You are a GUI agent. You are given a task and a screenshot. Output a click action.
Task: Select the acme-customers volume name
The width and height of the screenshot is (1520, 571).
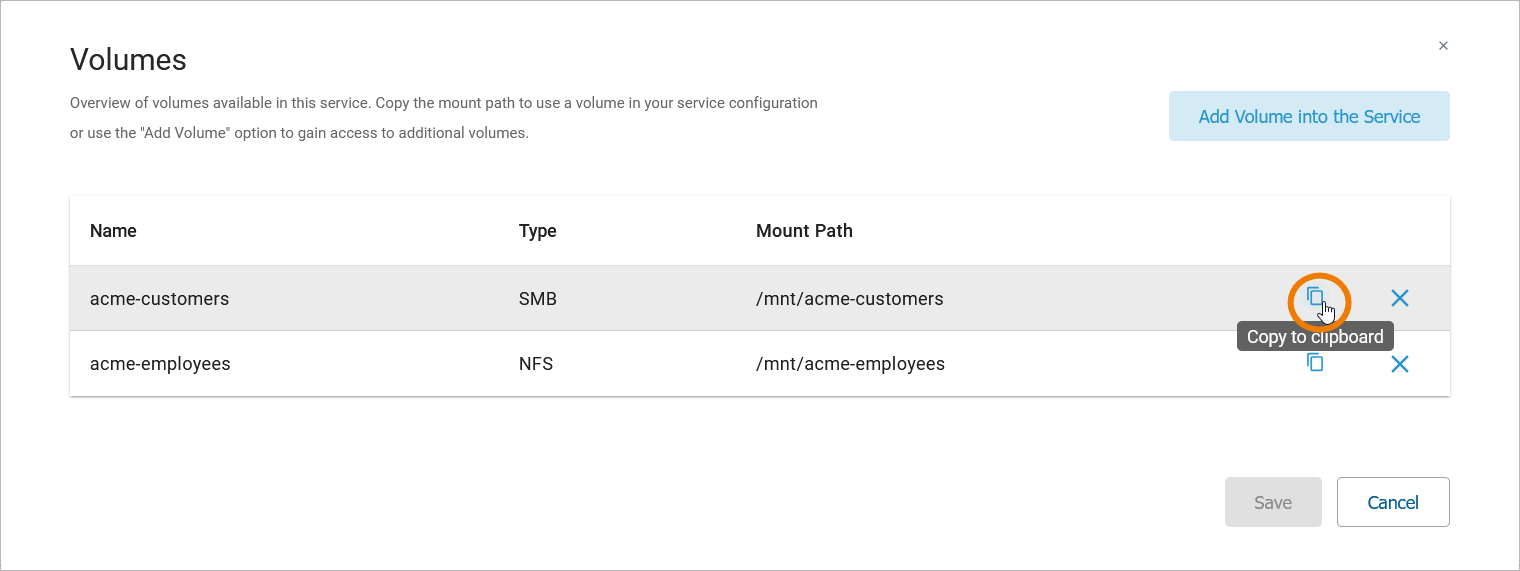tap(159, 298)
